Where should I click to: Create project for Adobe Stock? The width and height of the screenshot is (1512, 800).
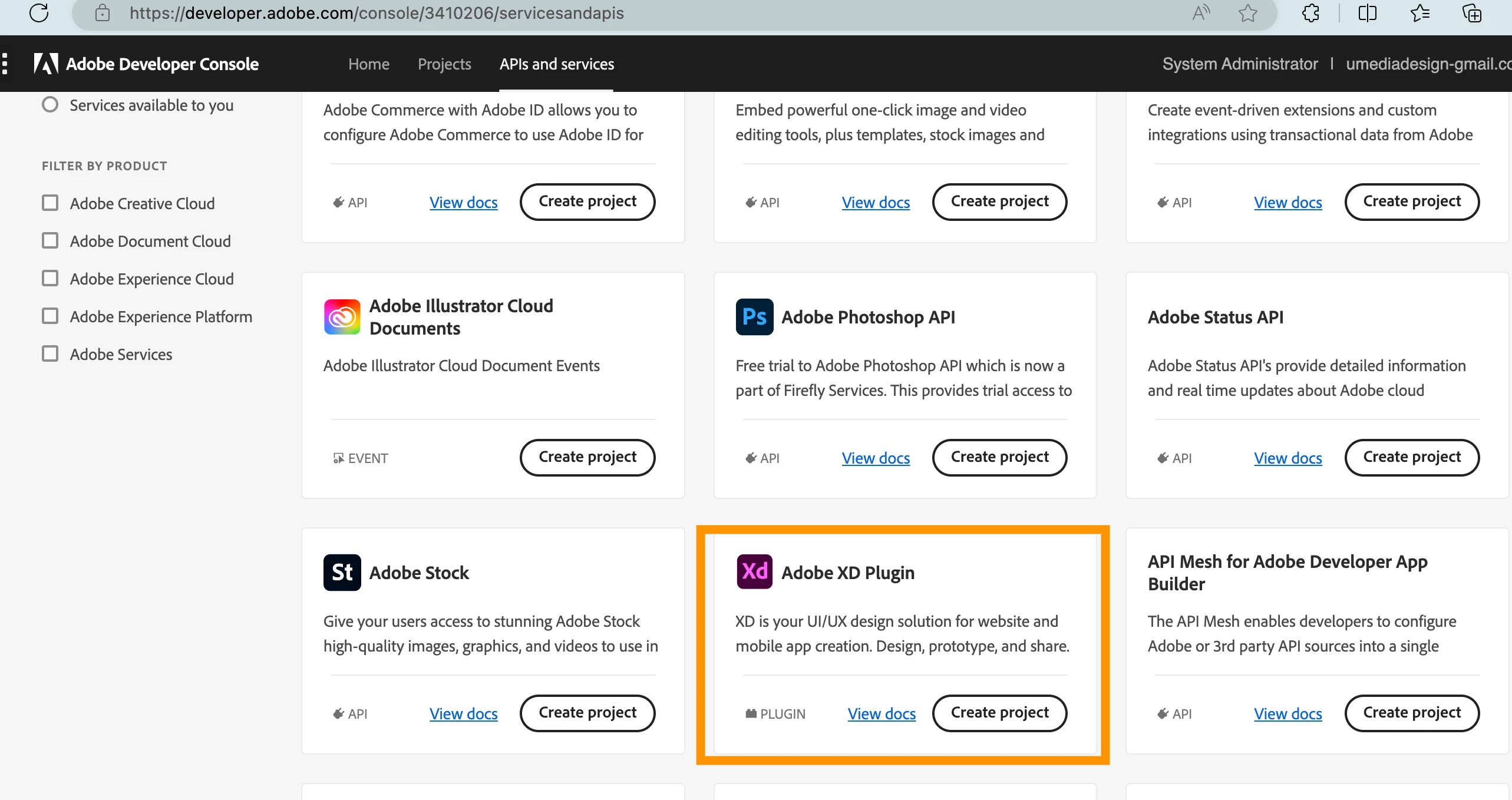pos(587,713)
